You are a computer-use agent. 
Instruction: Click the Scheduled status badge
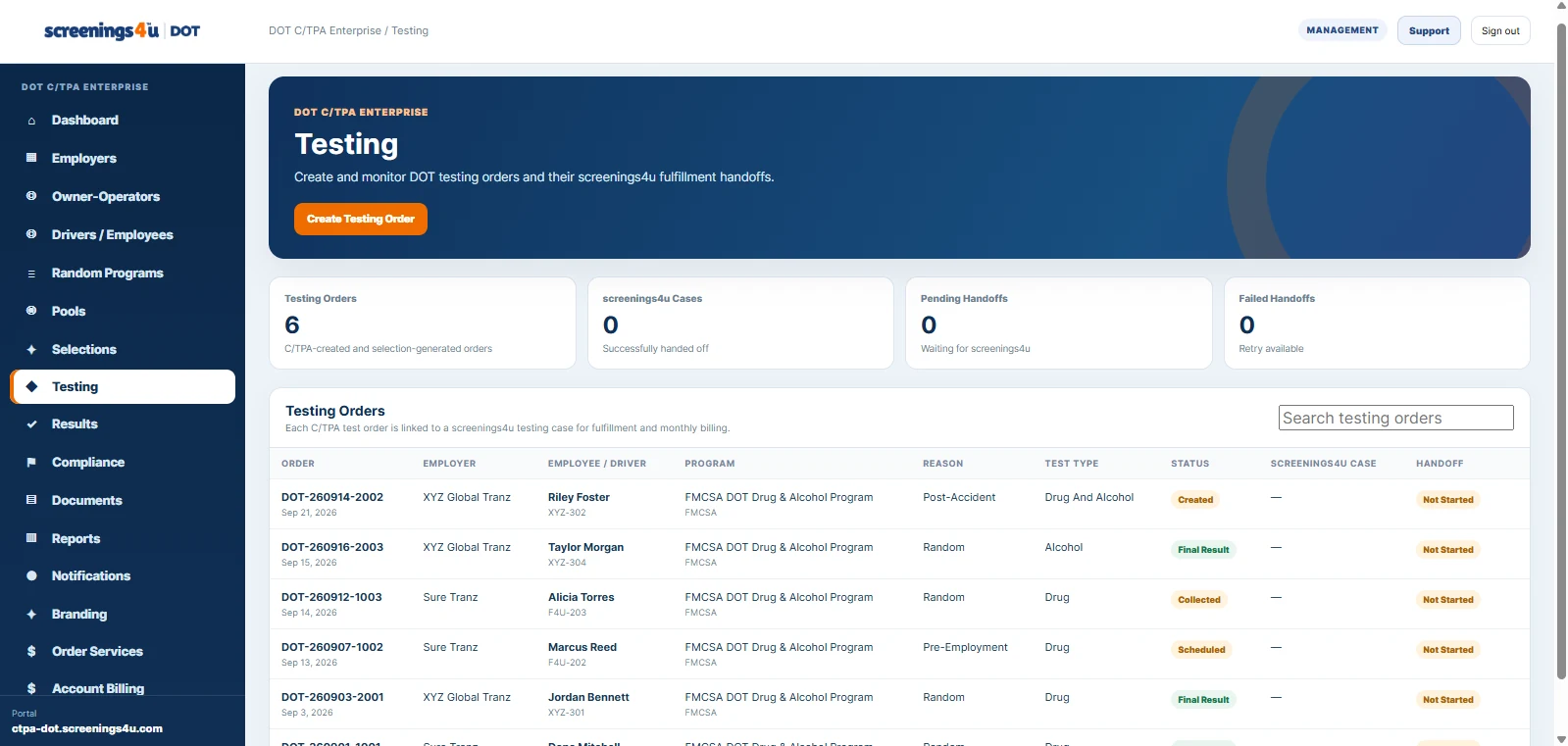(1201, 650)
